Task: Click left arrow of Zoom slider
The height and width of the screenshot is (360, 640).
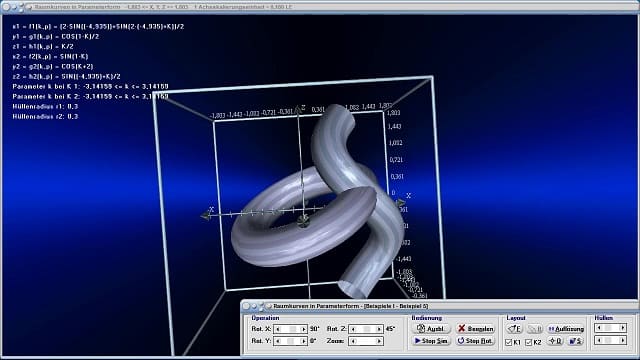Action: pos(353,341)
